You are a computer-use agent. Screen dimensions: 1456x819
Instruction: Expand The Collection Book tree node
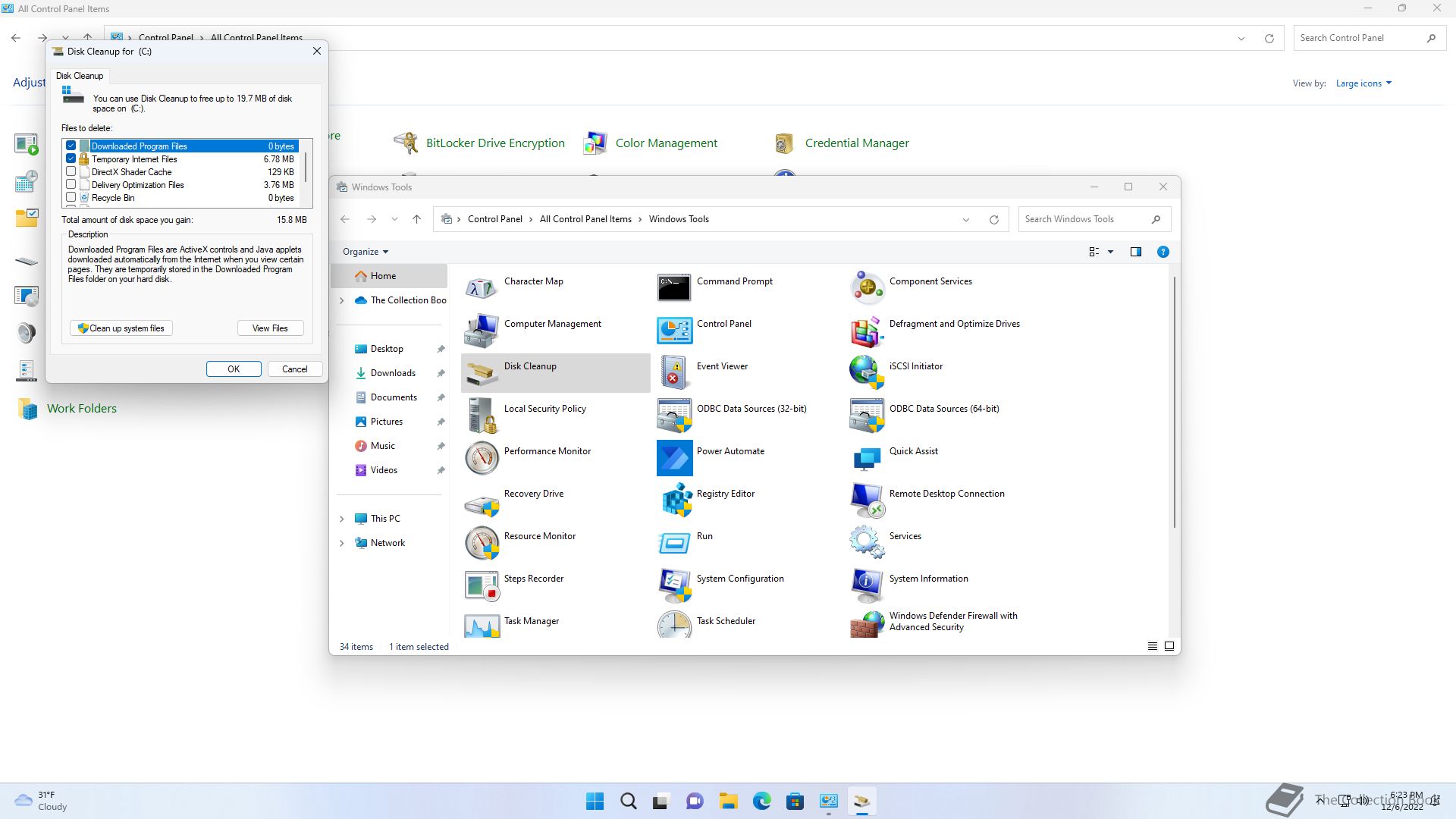341,300
